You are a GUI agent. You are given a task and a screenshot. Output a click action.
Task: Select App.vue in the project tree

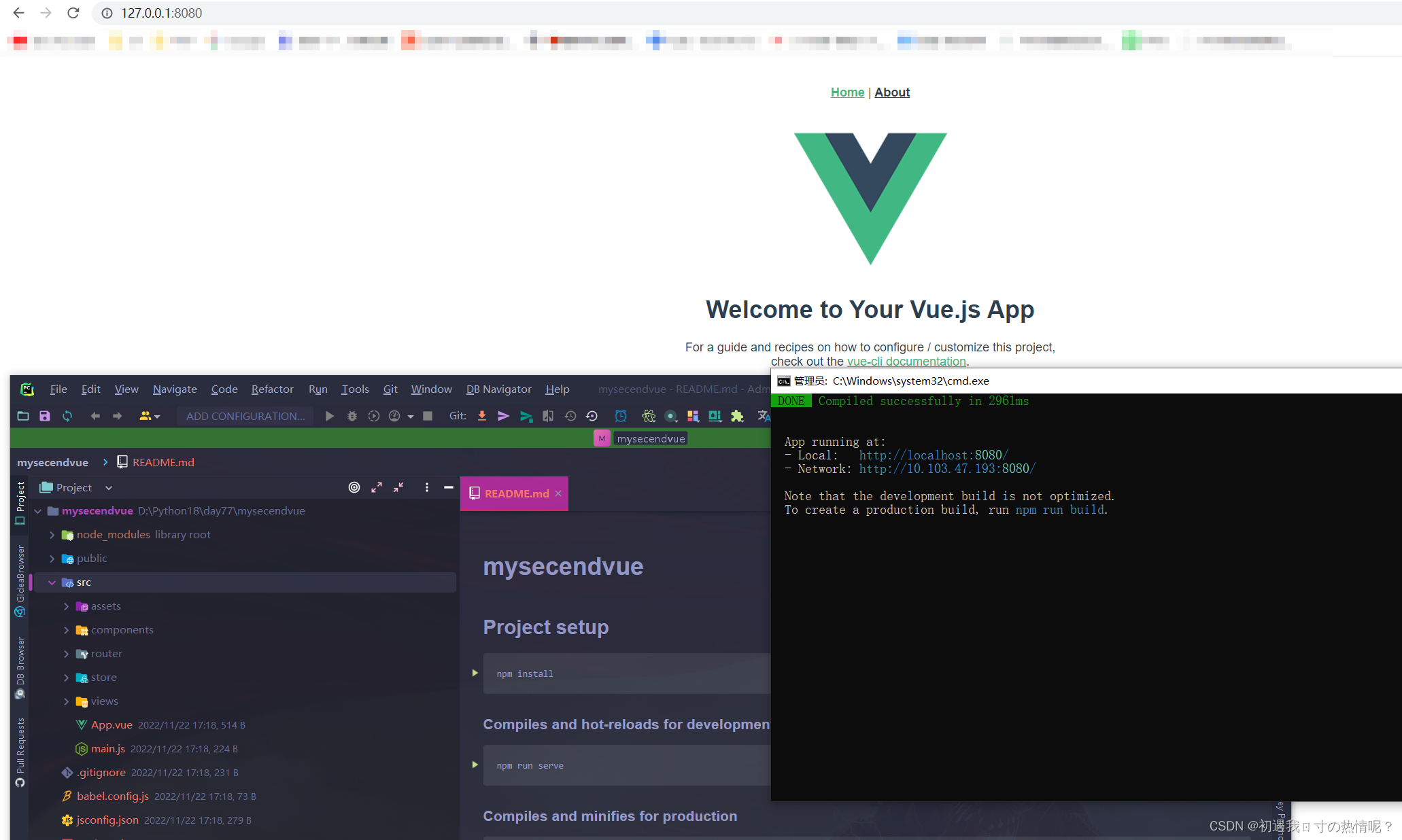112,725
